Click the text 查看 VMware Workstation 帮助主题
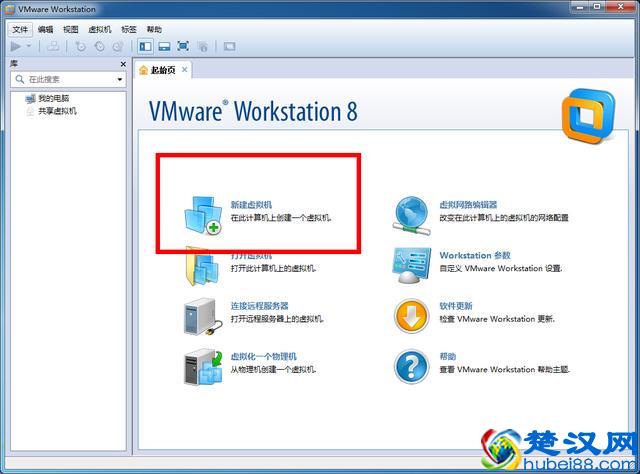The height and width of the screenshot is (474, 640). pyautogui.click(x=505, y=369)
